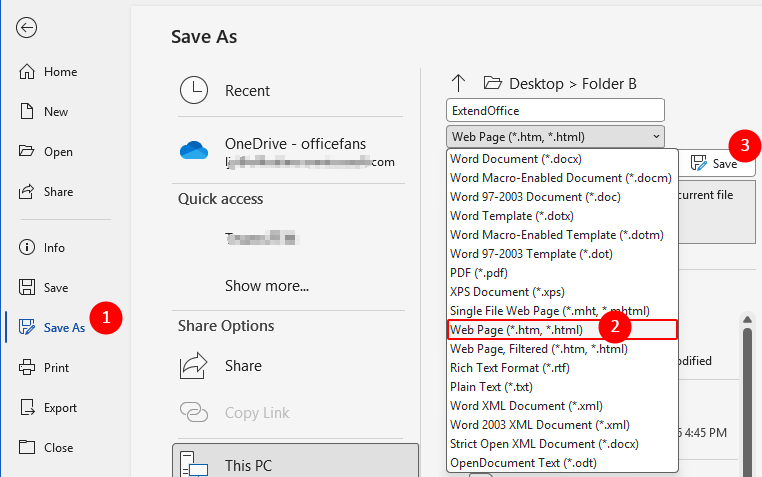Click the Save floppy disk sidebar icon
Viewport: 762px width, 477px height.
[27, 287]
